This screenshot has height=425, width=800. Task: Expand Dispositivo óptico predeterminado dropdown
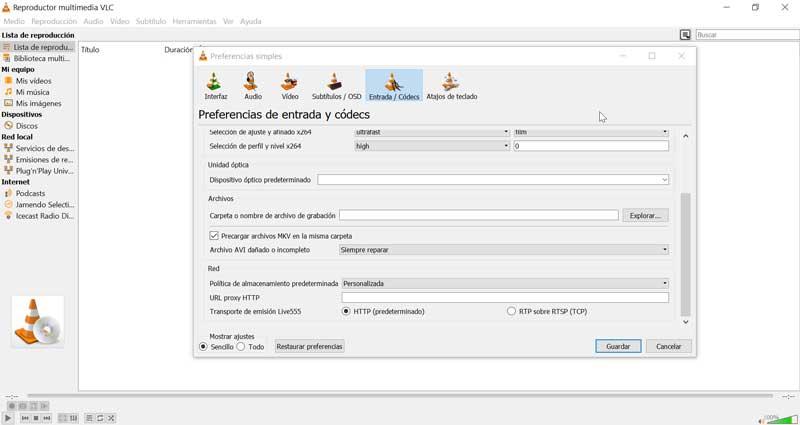(x=493, y=180)
